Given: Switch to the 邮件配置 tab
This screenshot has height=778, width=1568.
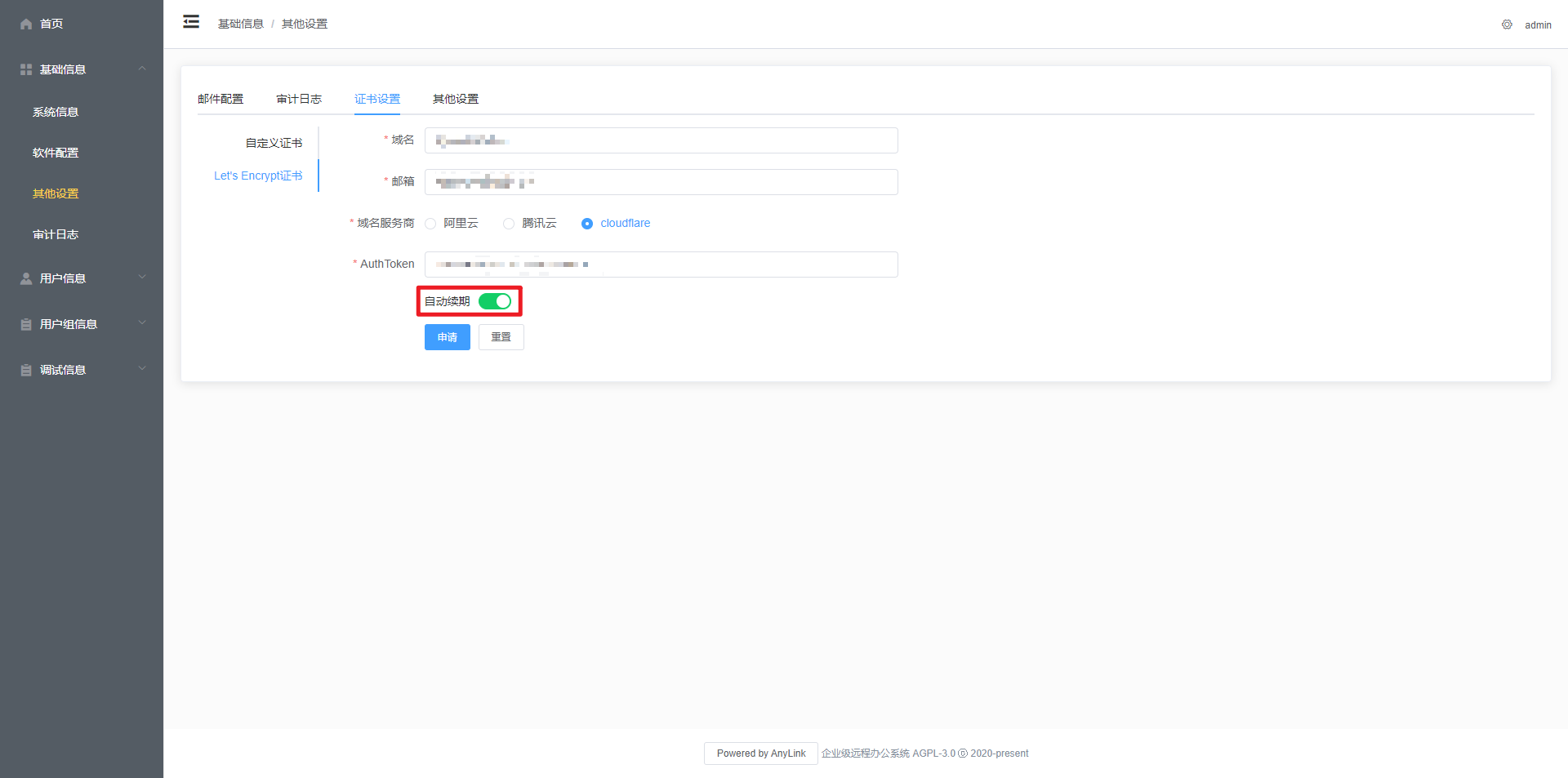Looking at the screenshot, I should pyautogui.click(x=220, y=99).
